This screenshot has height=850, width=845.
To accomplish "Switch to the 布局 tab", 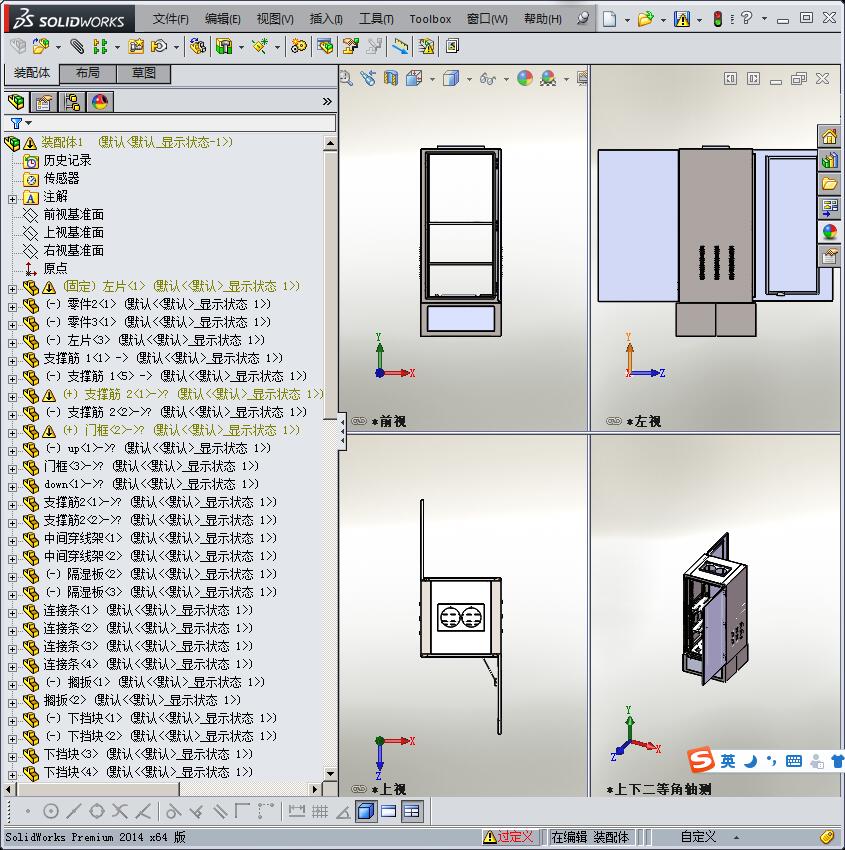I will [x=87, y=73].
